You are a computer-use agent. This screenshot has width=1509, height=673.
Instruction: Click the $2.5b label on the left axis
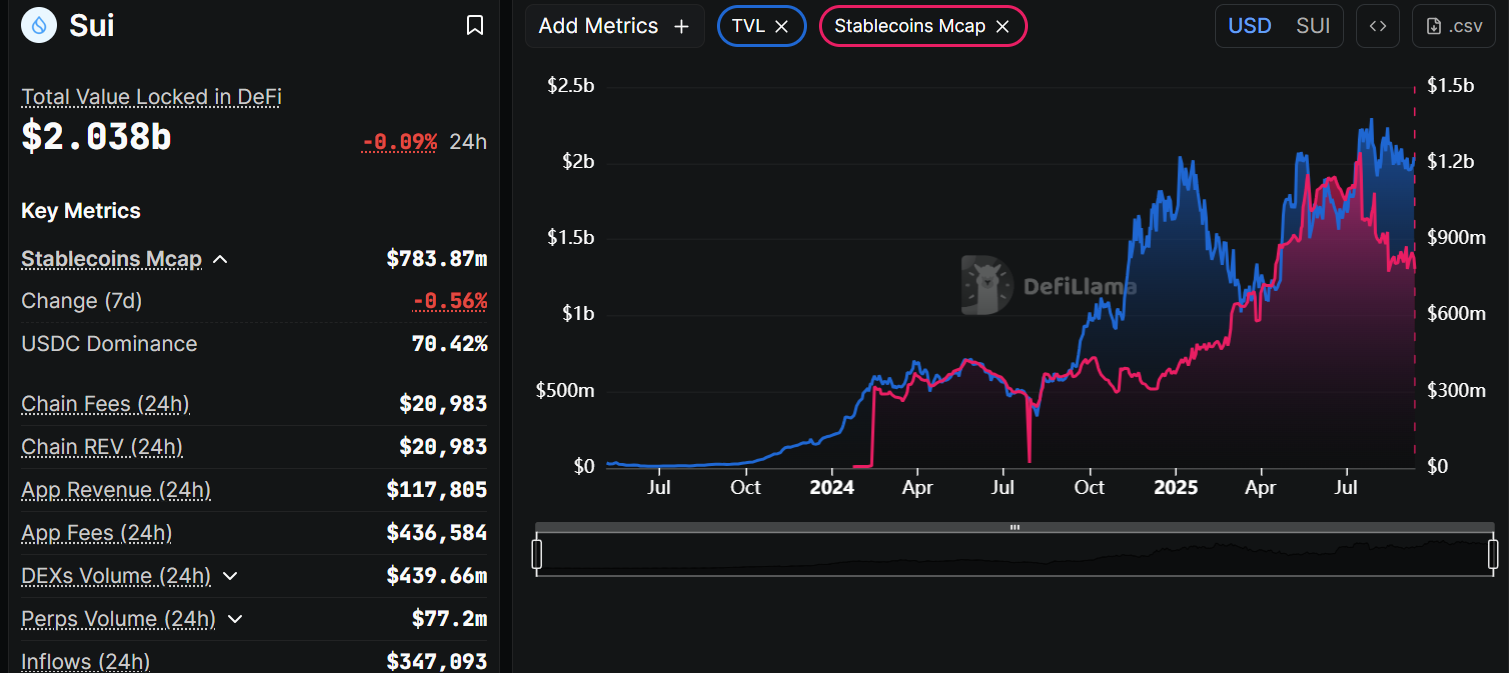pyautogui.click(x=571, y=86)
